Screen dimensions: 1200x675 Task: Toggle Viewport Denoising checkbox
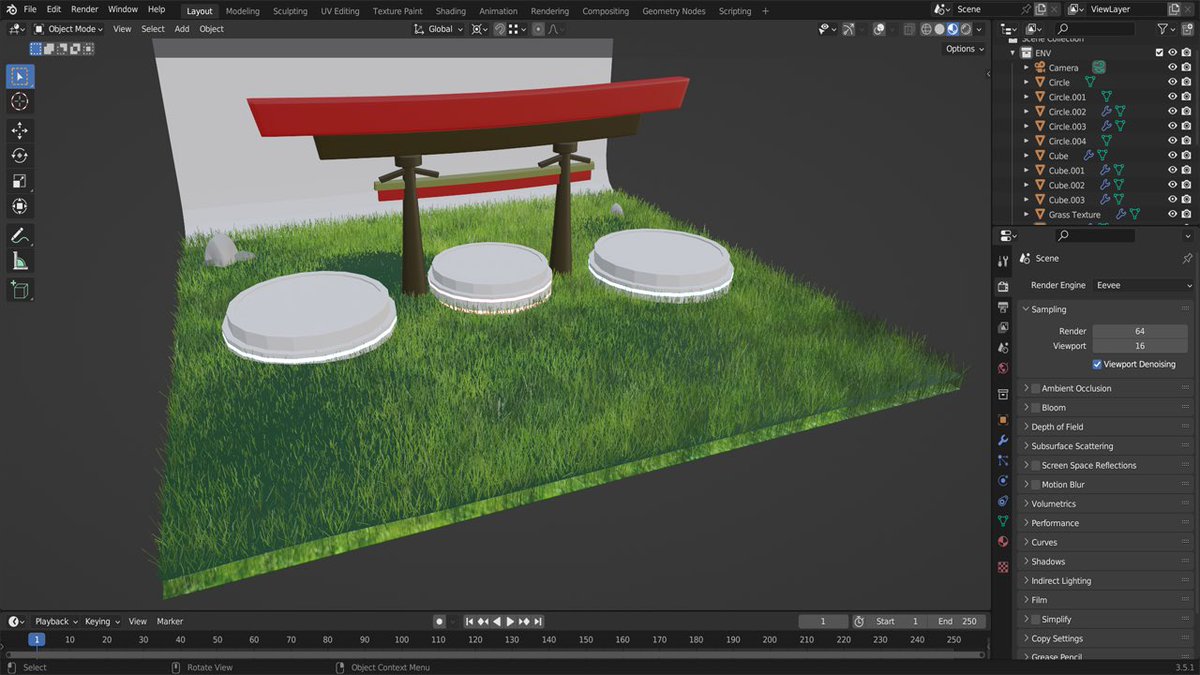1097,364
